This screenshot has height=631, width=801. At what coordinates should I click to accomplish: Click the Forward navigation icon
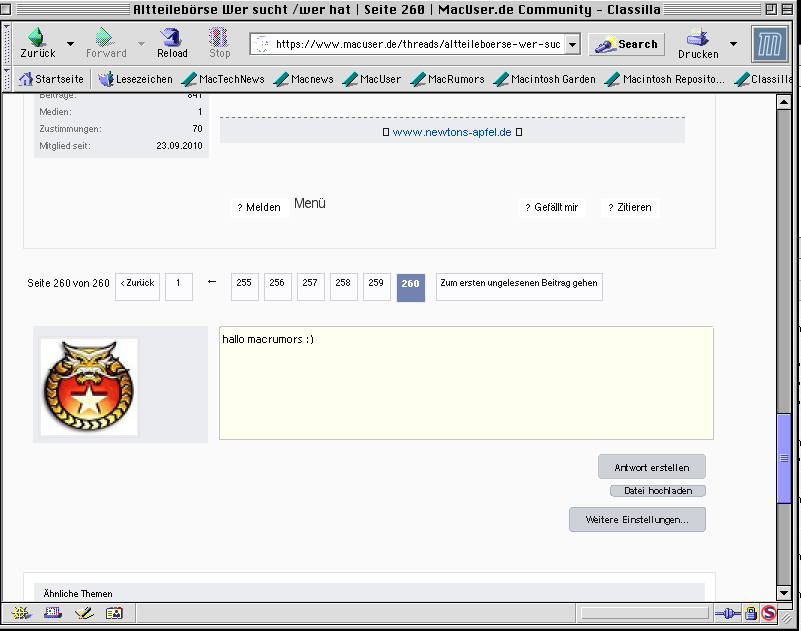point(106,43)
